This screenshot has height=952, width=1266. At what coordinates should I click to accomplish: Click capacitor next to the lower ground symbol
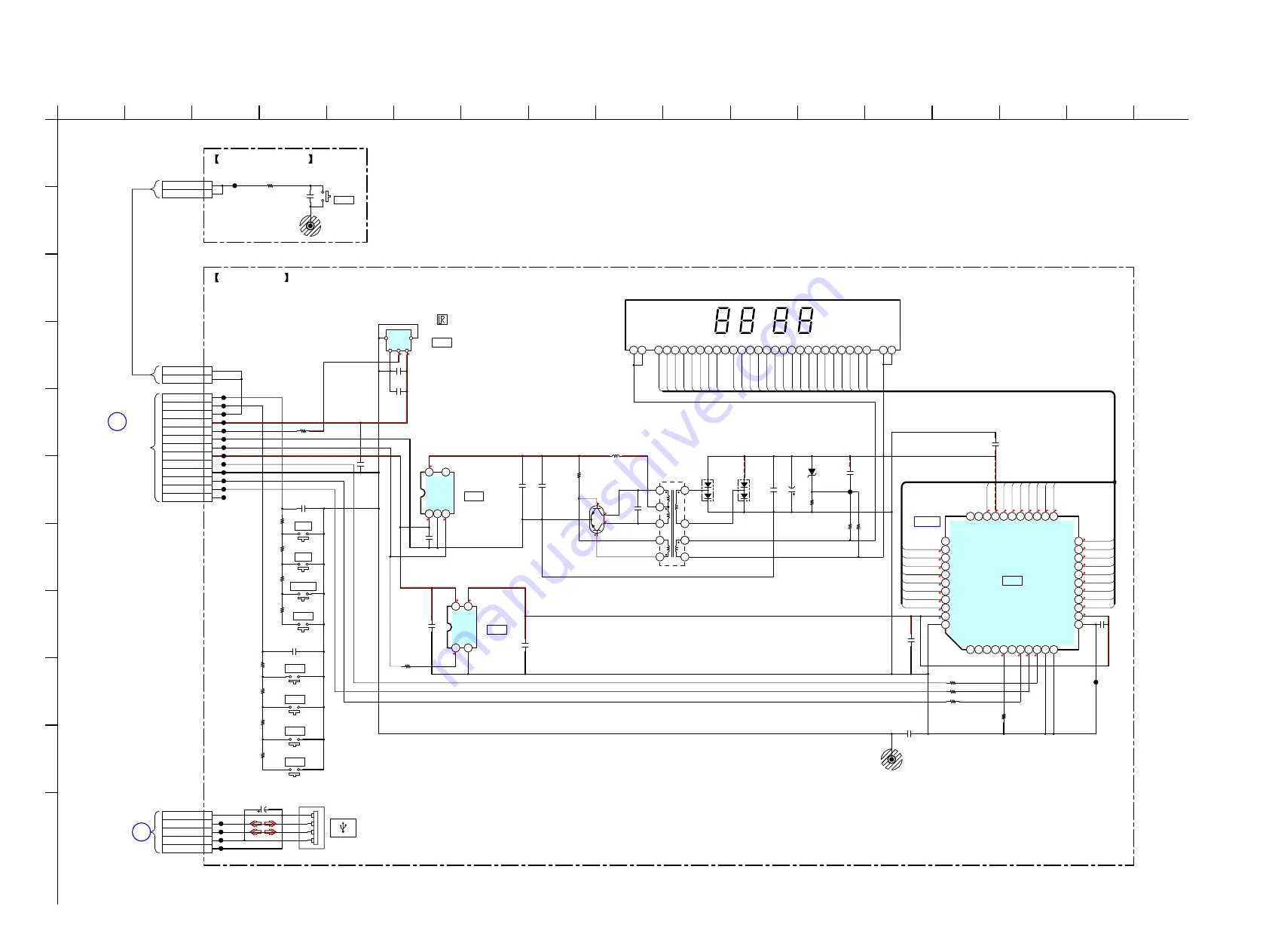coord(910,733)
